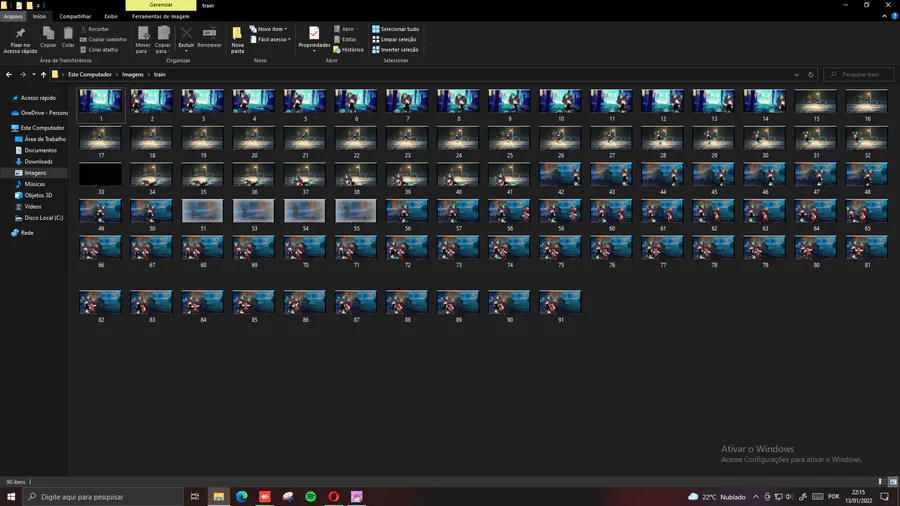Click Imagens in the address path
This screenshot has width=900, height=506.
[x=133, y=74]
